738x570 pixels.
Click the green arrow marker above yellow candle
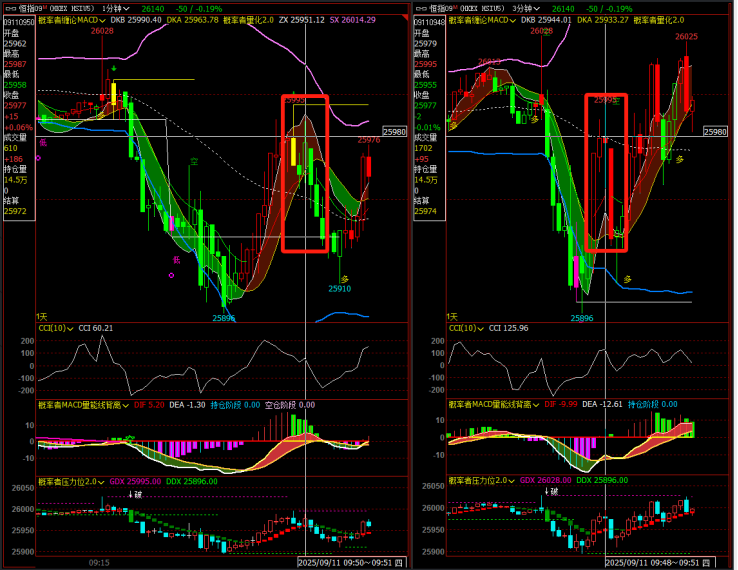(x=114, y=69)
